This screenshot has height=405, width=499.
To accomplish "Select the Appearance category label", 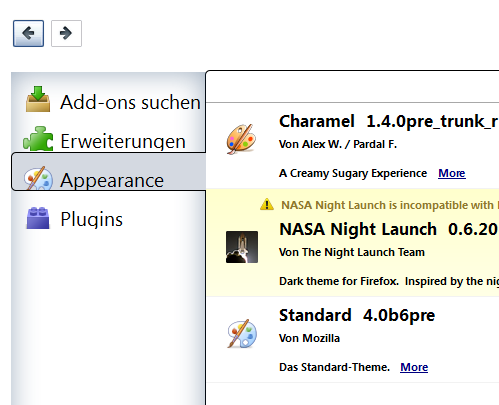I will point(112,180).
